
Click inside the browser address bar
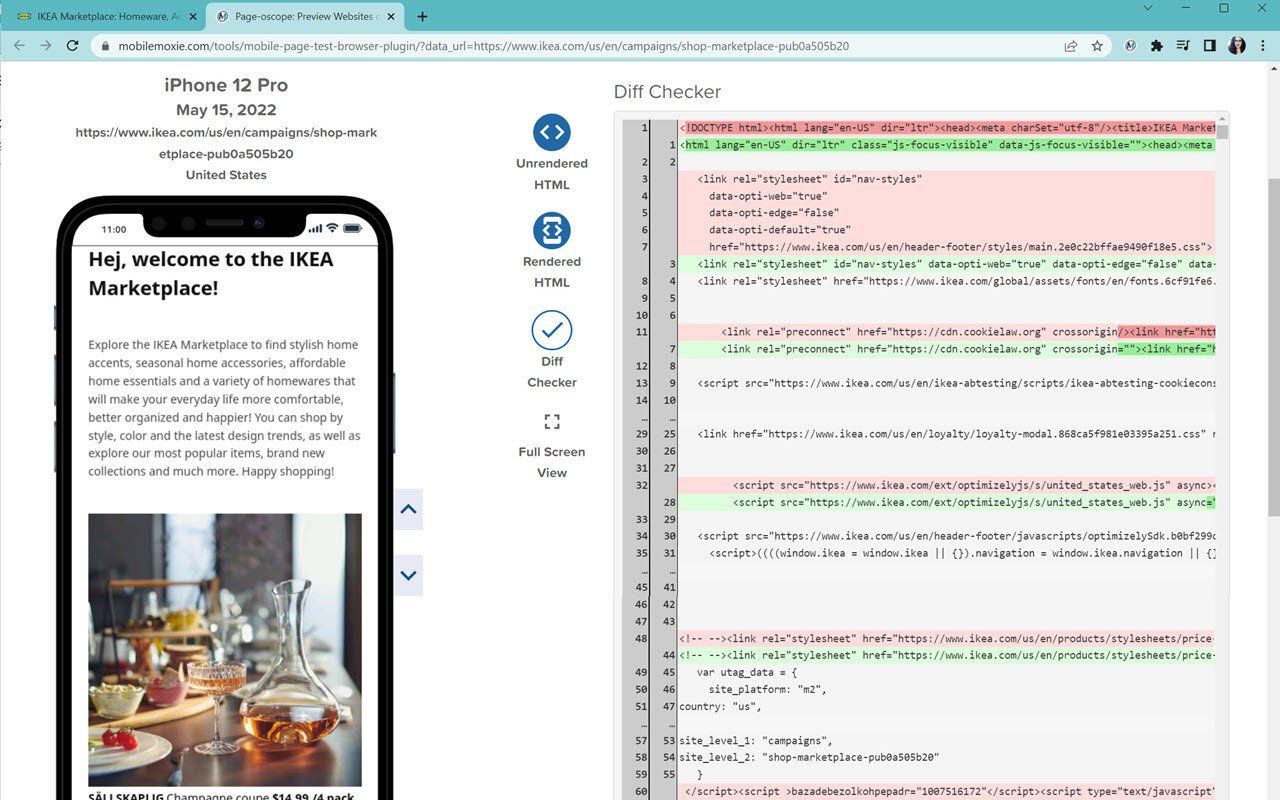click(500, 45)
